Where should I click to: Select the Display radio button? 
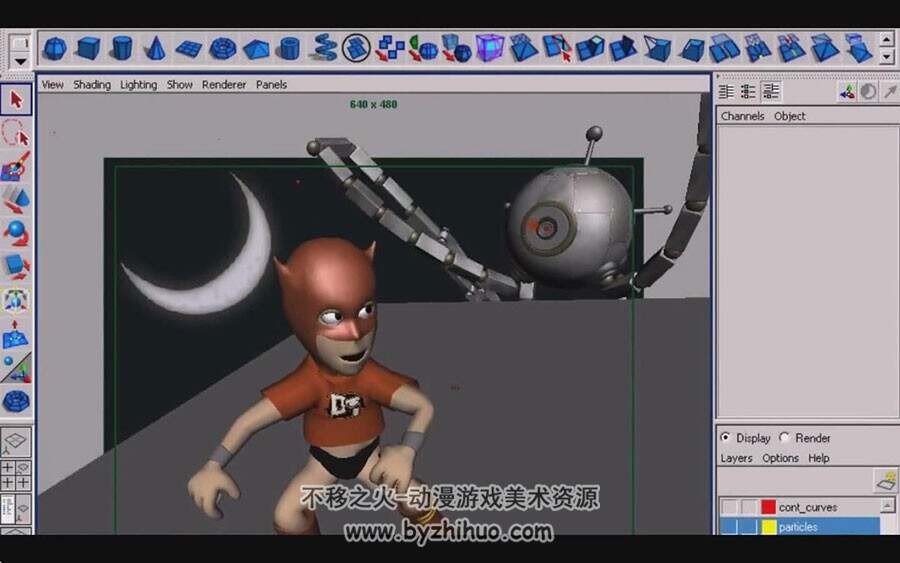point(725,437)
